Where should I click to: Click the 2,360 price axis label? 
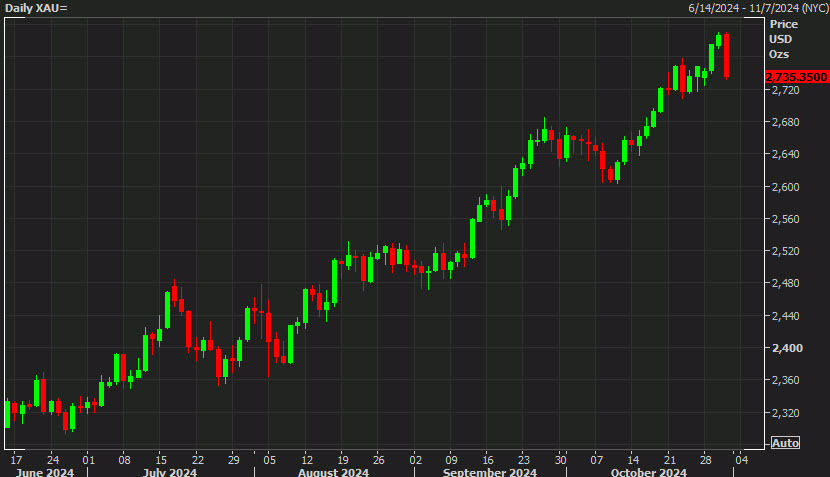pos(786,380)
